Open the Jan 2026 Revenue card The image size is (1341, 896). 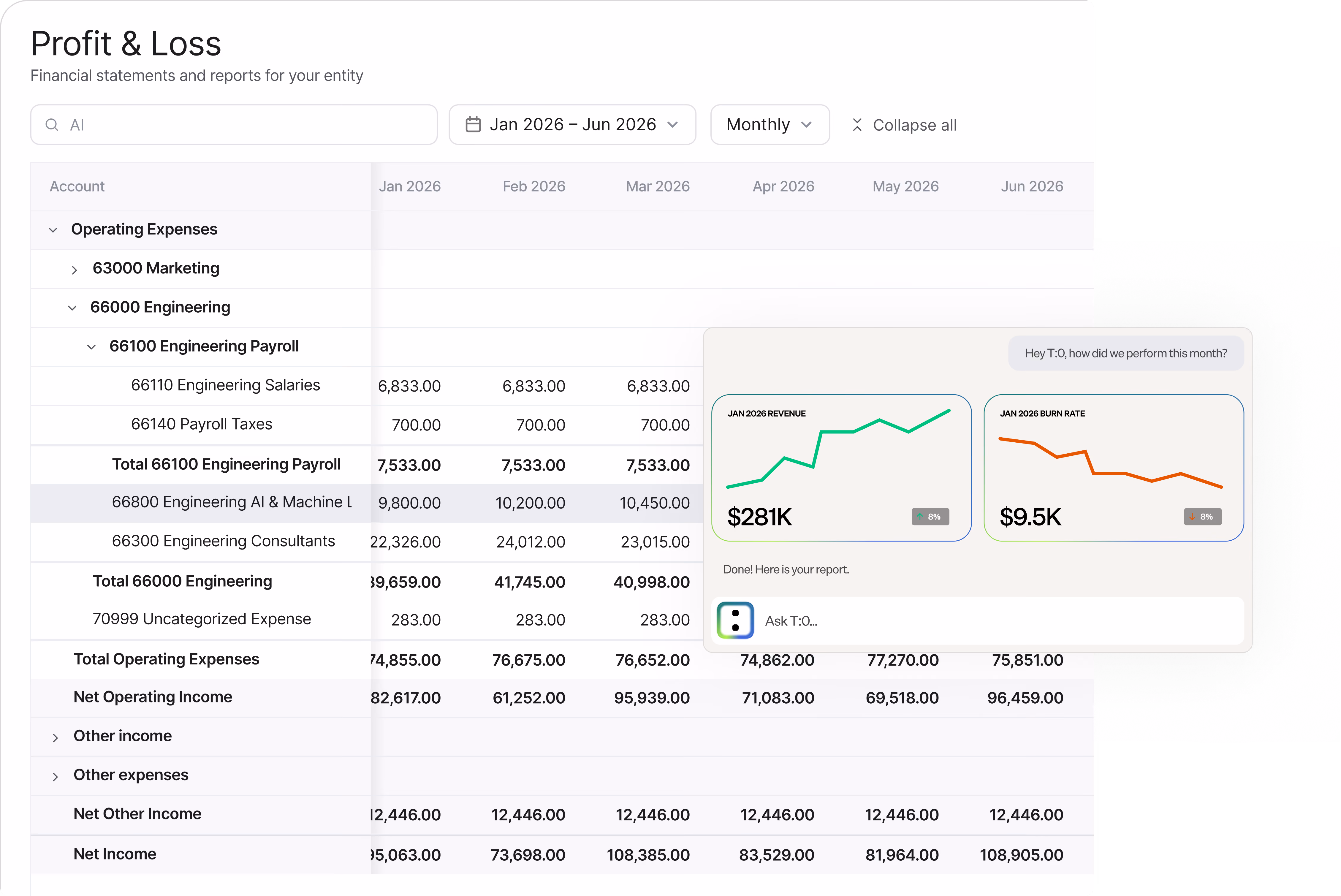(x=841, y=467)
